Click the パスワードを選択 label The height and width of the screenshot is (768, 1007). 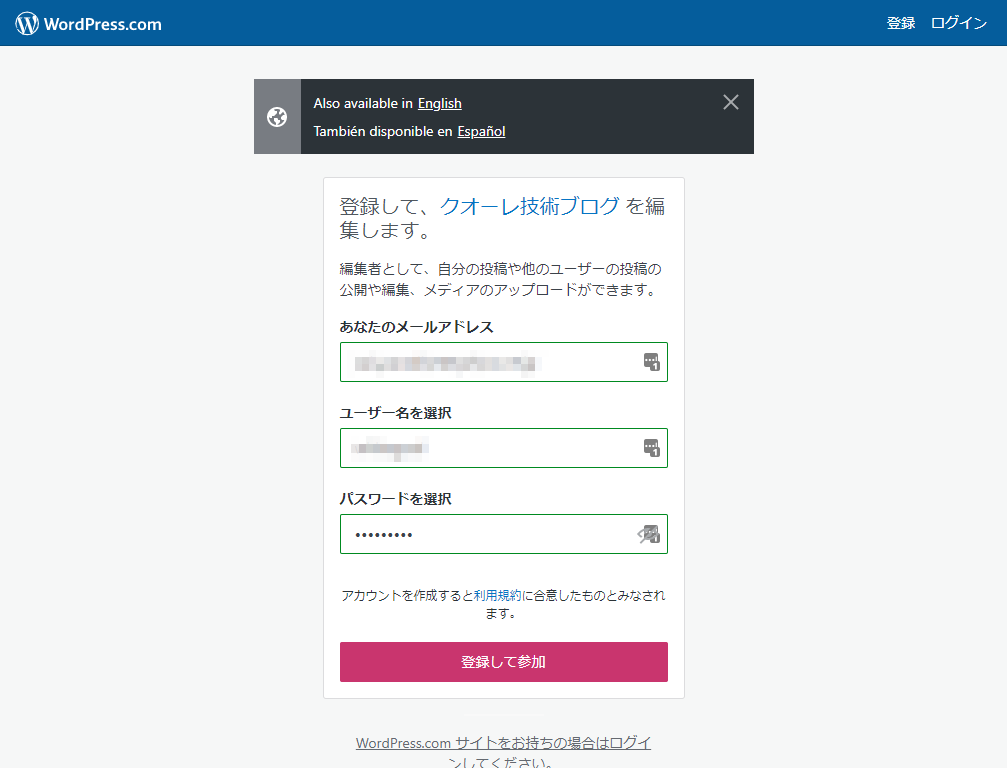(x=395, y=499)
